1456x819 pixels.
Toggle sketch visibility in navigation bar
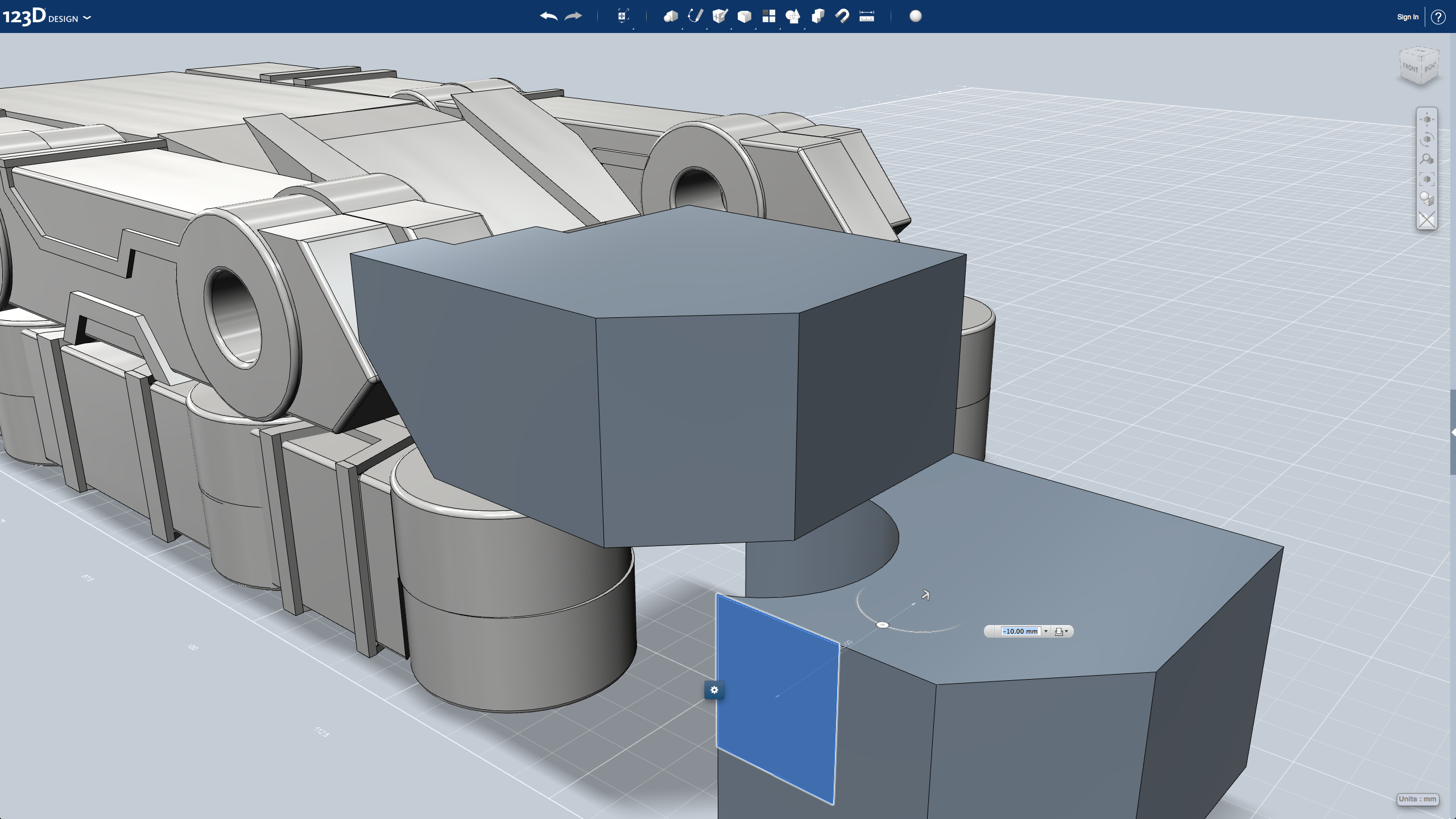pyautogui.click(x=1426, y=220)
